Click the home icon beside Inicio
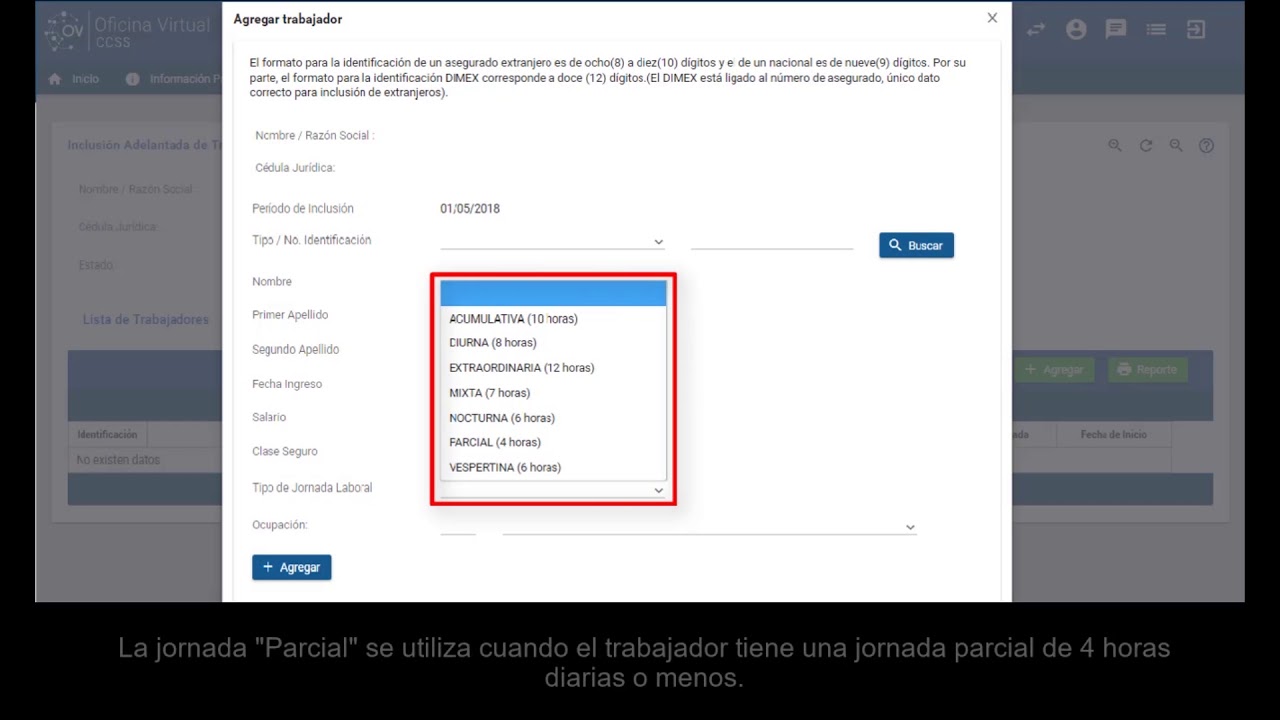 pyautogui.click(x=54, y=79)
